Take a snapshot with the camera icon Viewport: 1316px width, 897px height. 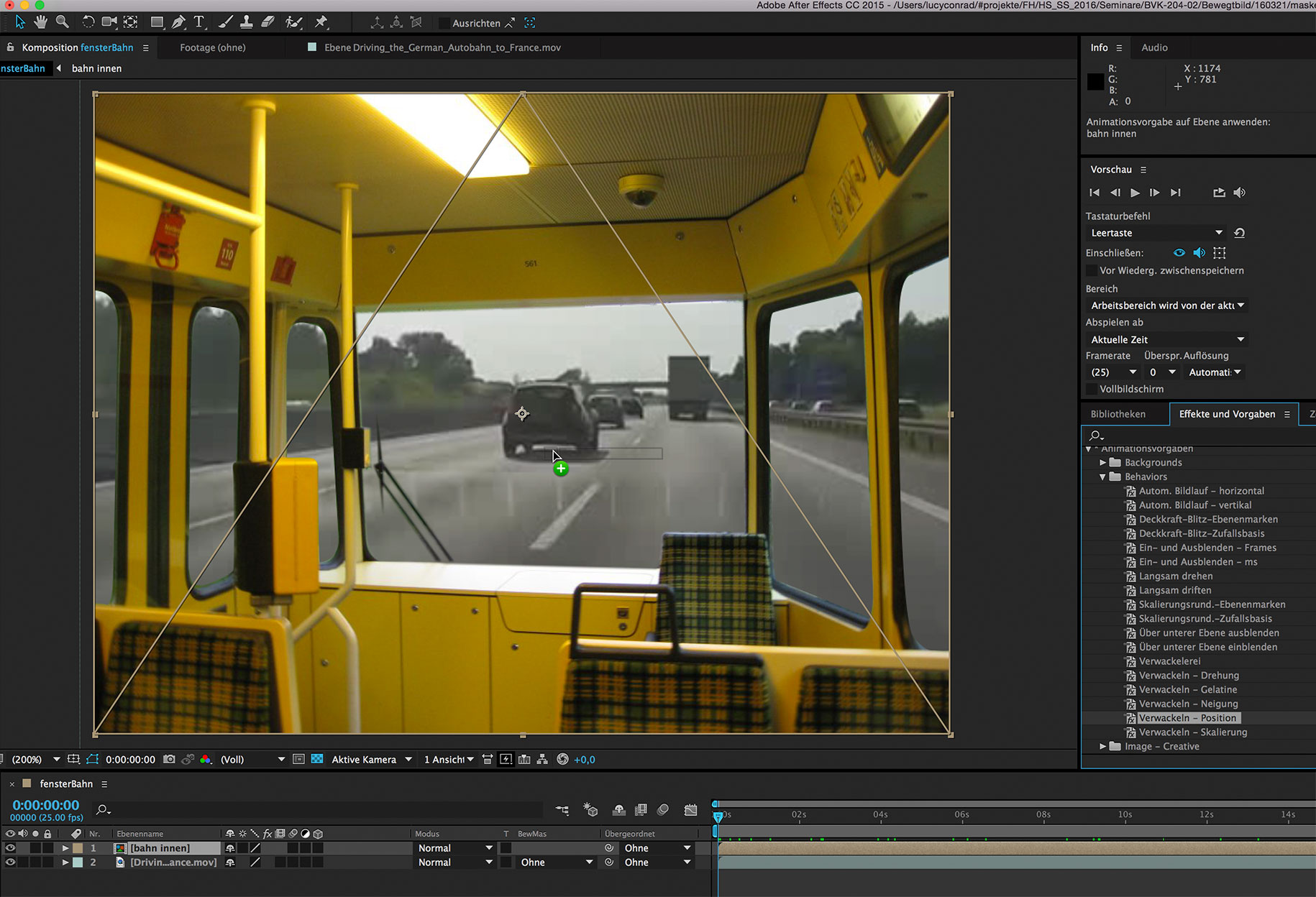click(169, 760)
